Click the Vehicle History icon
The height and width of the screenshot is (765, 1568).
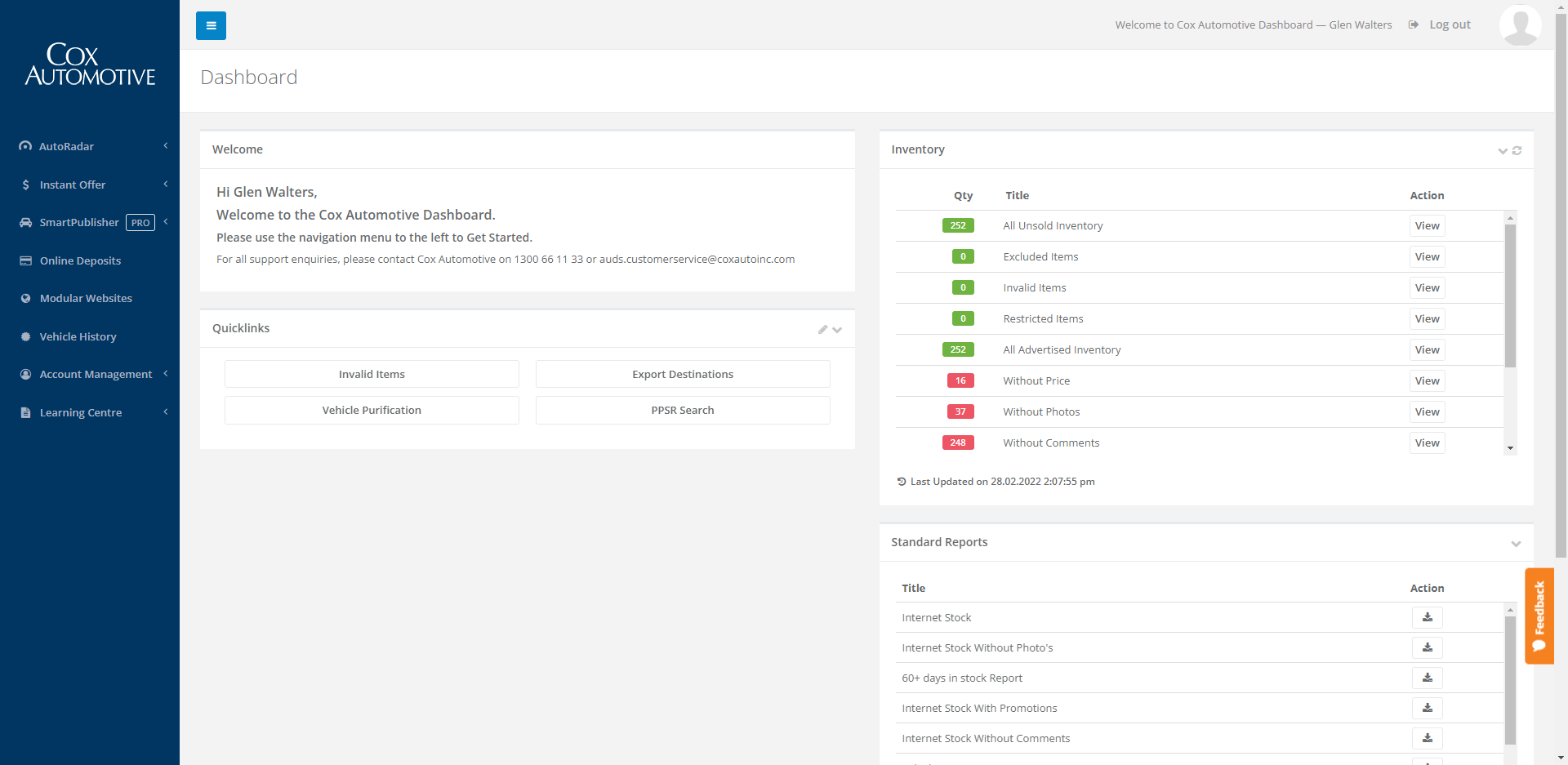point(25,336)
